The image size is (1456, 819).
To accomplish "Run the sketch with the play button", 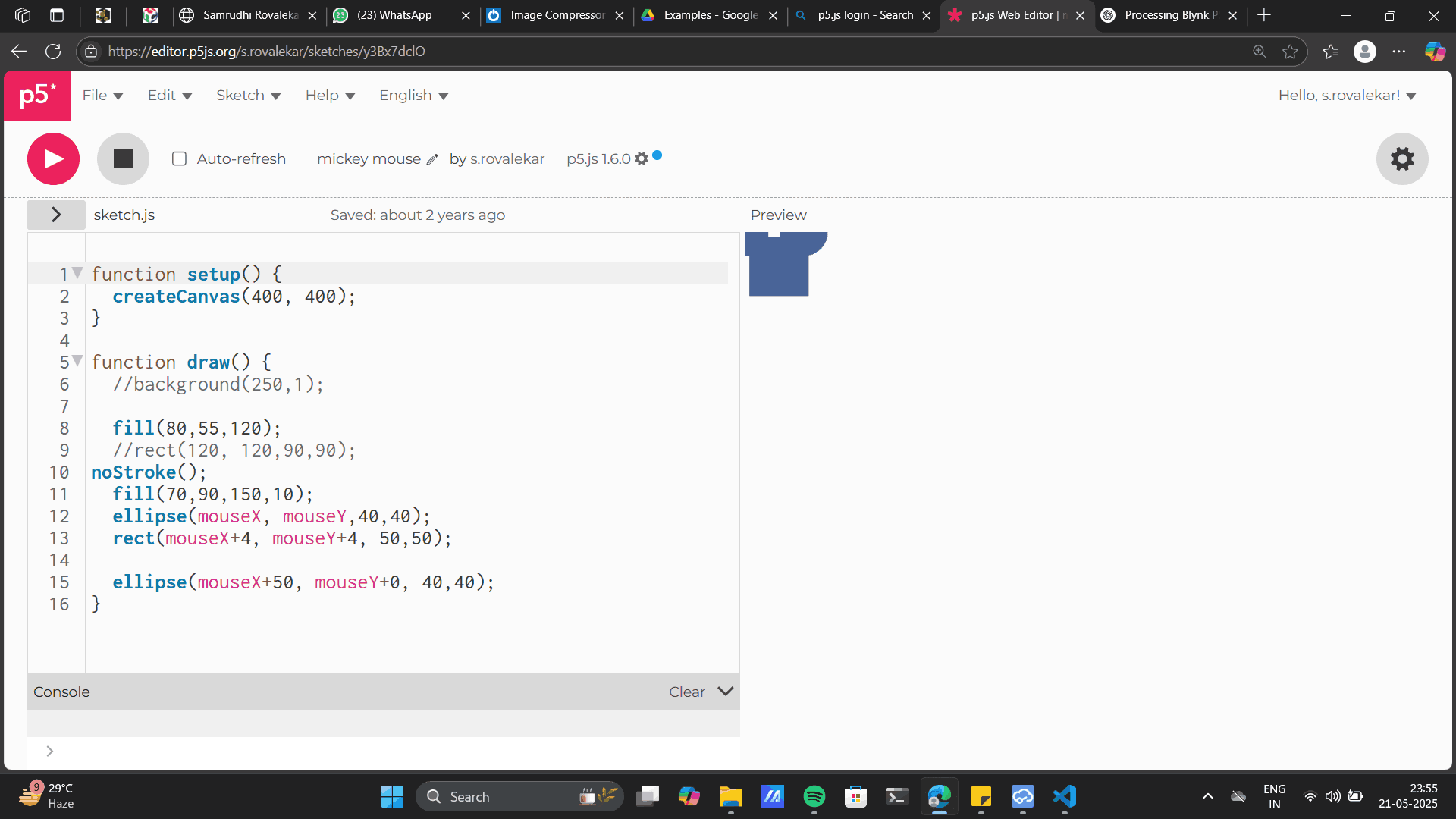I will coord(53,158).
